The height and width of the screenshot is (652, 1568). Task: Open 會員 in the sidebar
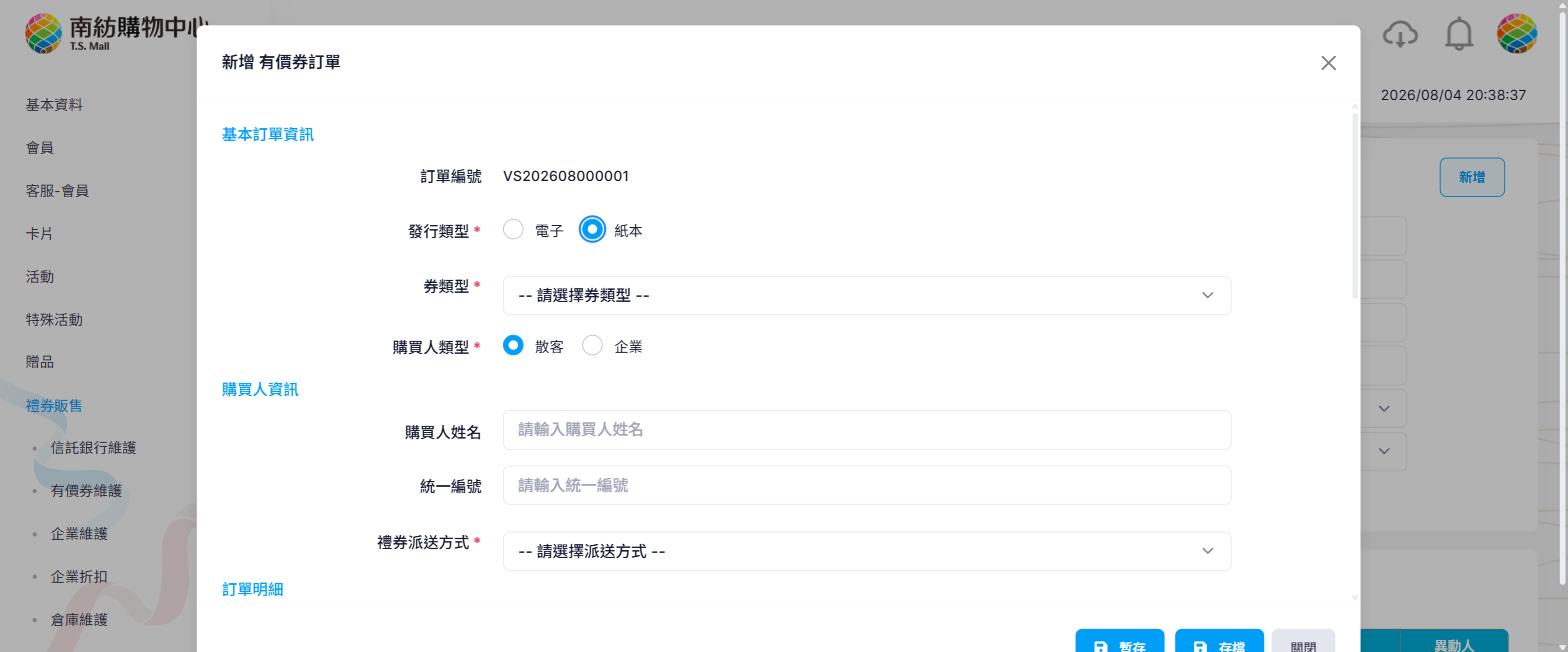pos(40,148)
